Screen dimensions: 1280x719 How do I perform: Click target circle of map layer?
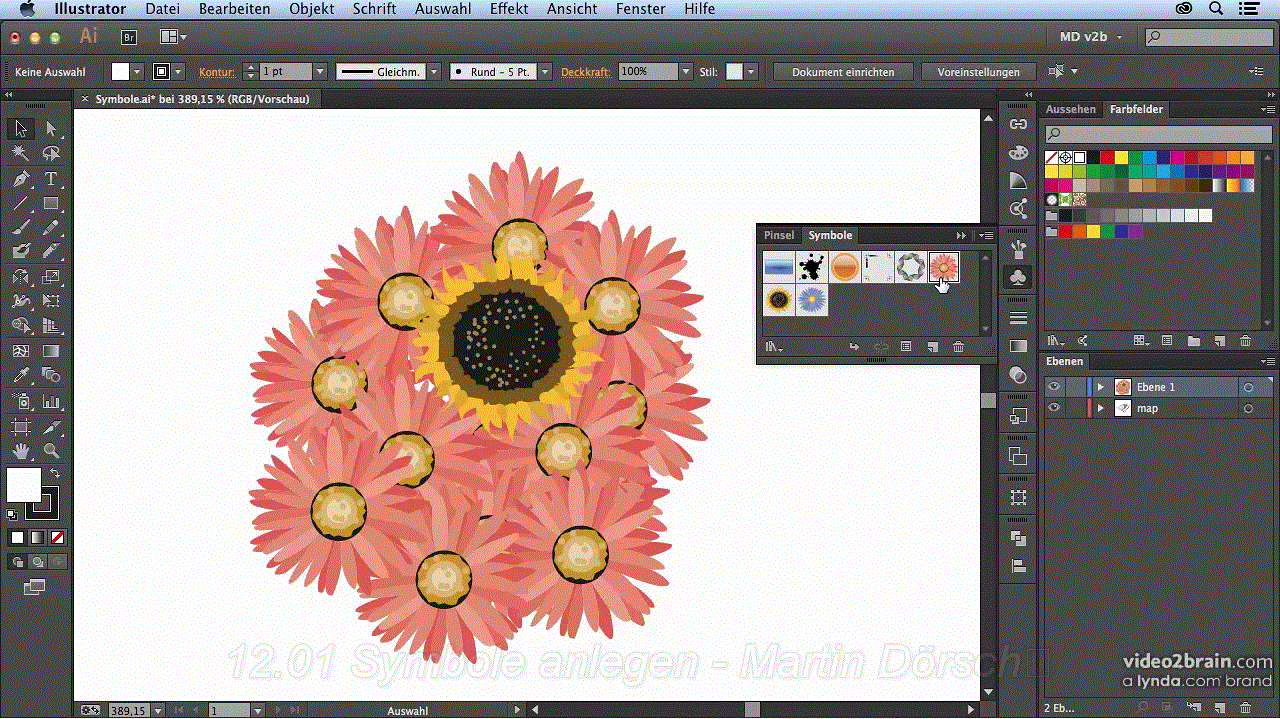click(x=1248, y=408)
